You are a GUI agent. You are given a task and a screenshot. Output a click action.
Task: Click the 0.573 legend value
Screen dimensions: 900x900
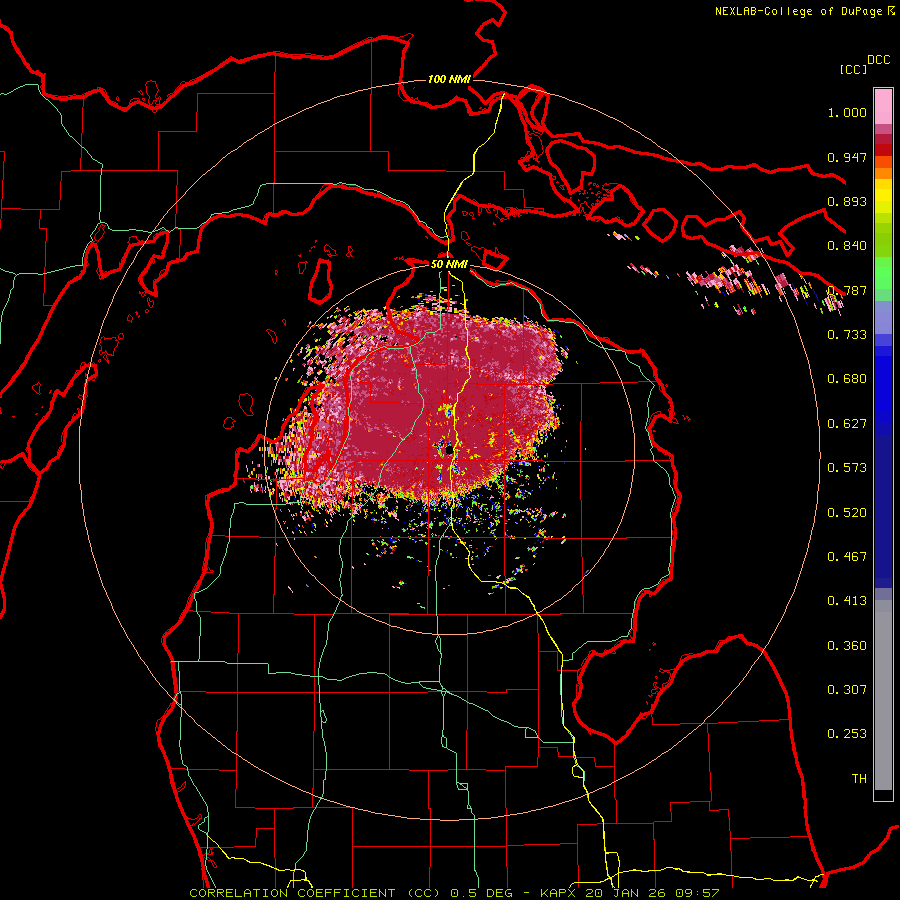coord(847,468)
